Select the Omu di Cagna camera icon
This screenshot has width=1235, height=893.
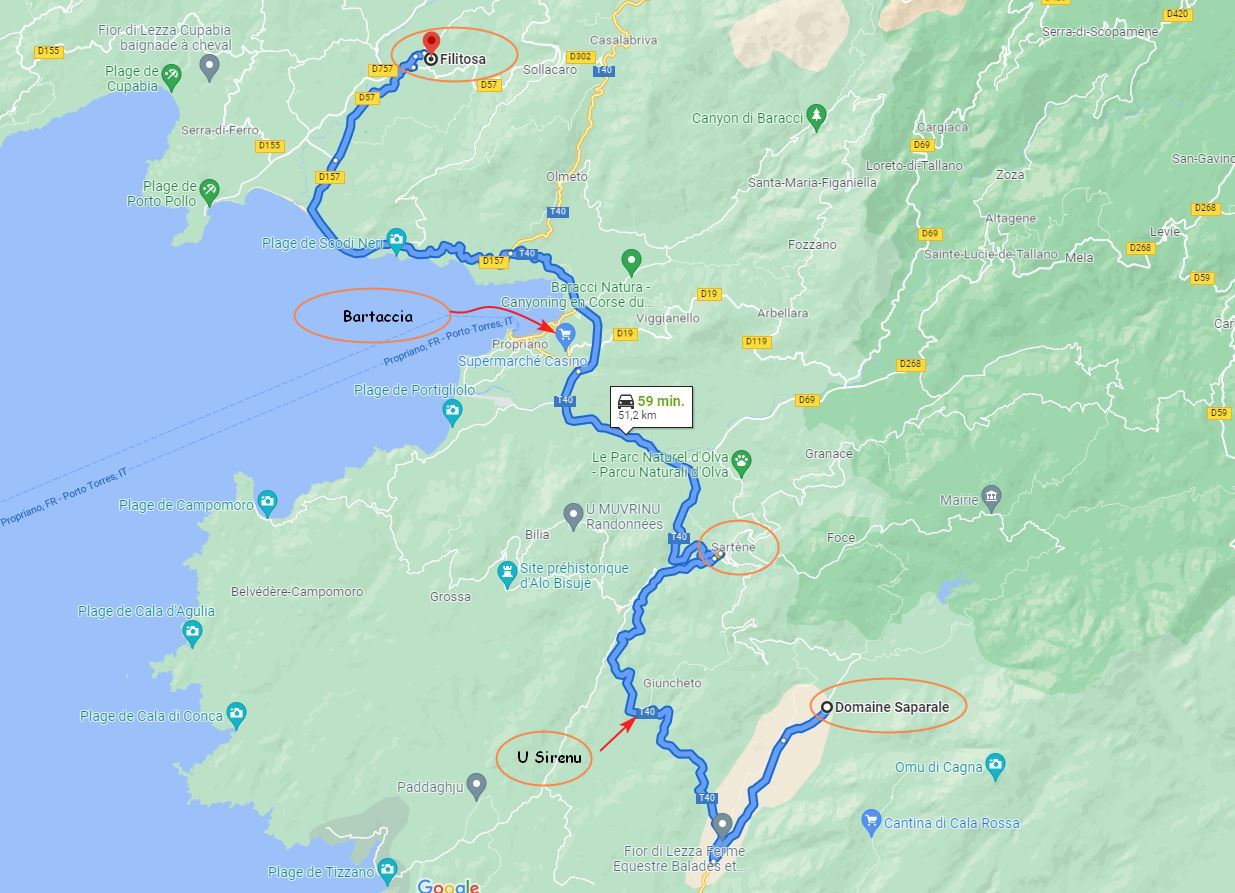pyautogui.click(x=994, y=767)
